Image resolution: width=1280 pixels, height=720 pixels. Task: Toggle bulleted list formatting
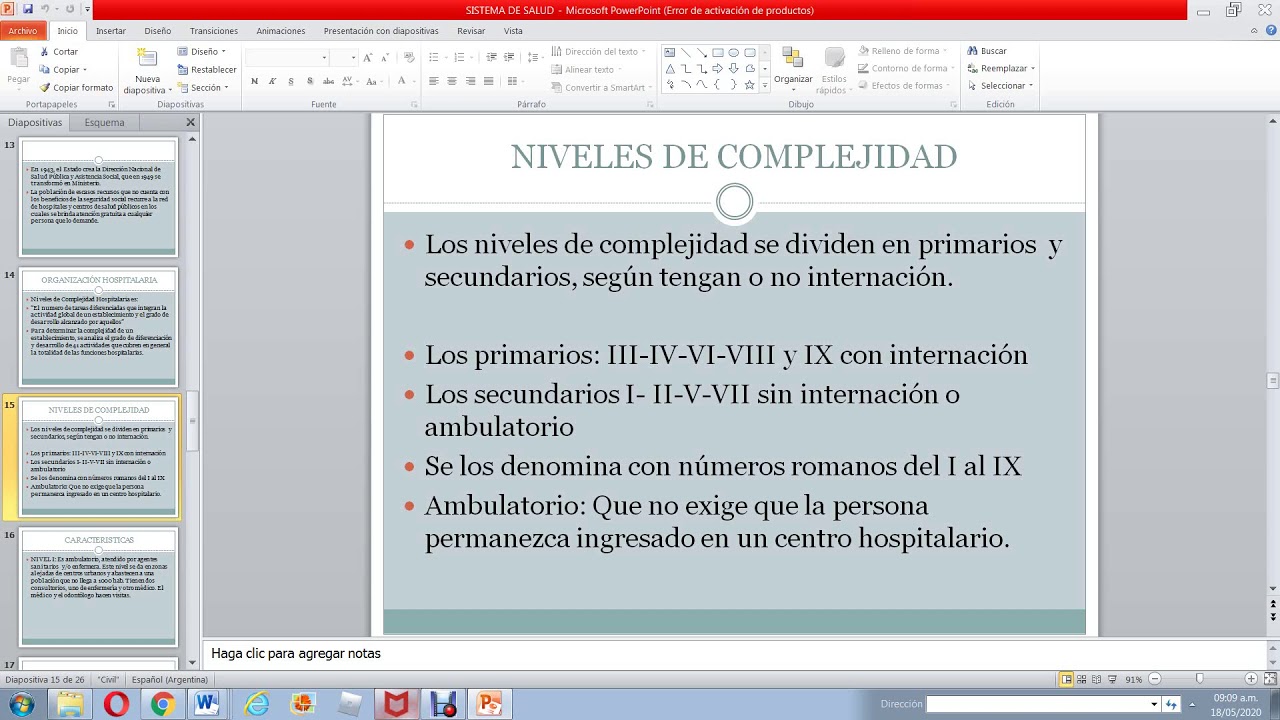tap(433, 58)
